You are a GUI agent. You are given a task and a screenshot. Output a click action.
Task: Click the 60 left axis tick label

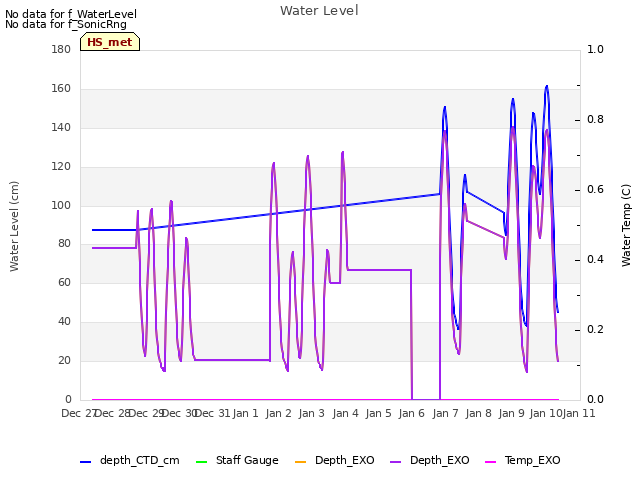coord(64,282)
